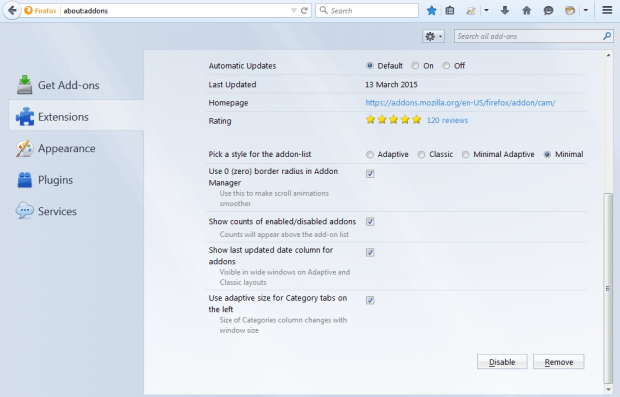Click the Extensions puzzle piece icon

[x=25, y=117]
